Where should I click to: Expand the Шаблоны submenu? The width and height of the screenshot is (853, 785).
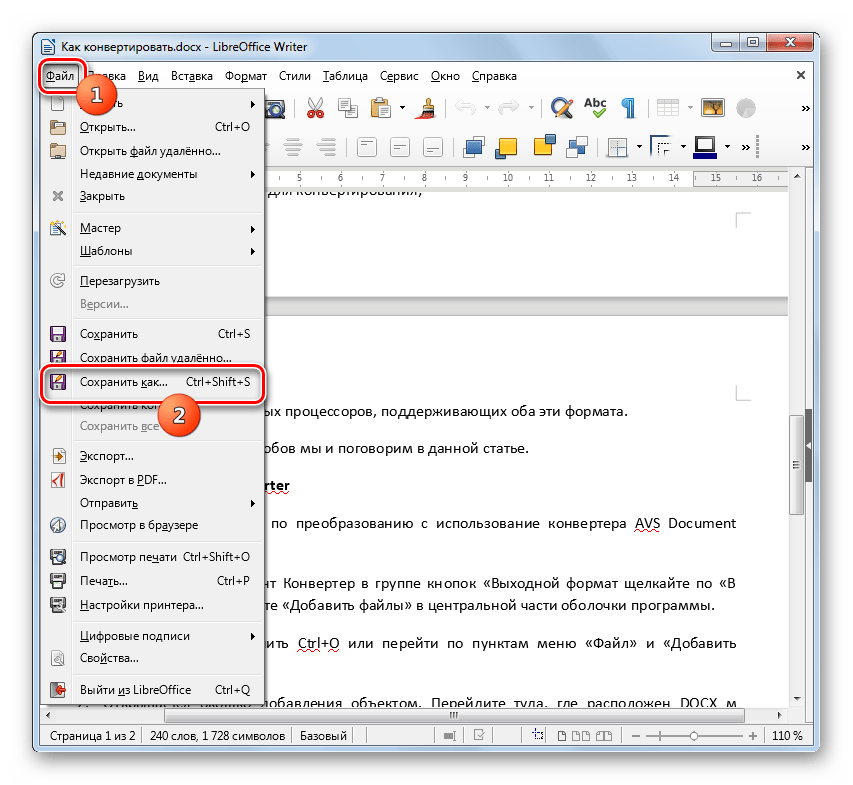152,251
